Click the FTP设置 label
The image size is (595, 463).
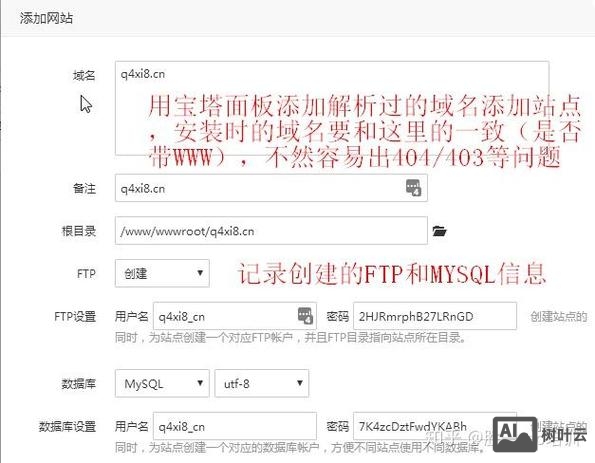[x=75, y=316]
